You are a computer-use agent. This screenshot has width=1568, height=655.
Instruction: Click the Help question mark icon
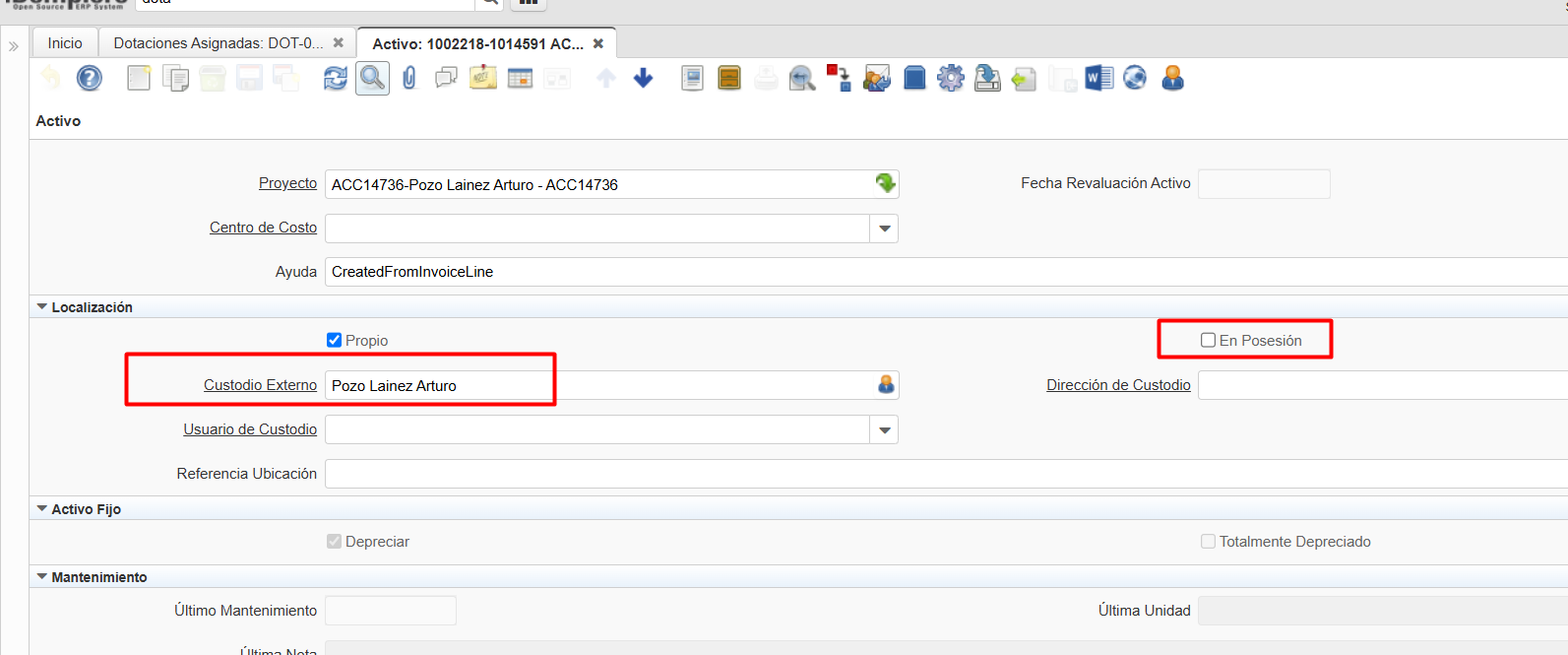tap(90, 78)
